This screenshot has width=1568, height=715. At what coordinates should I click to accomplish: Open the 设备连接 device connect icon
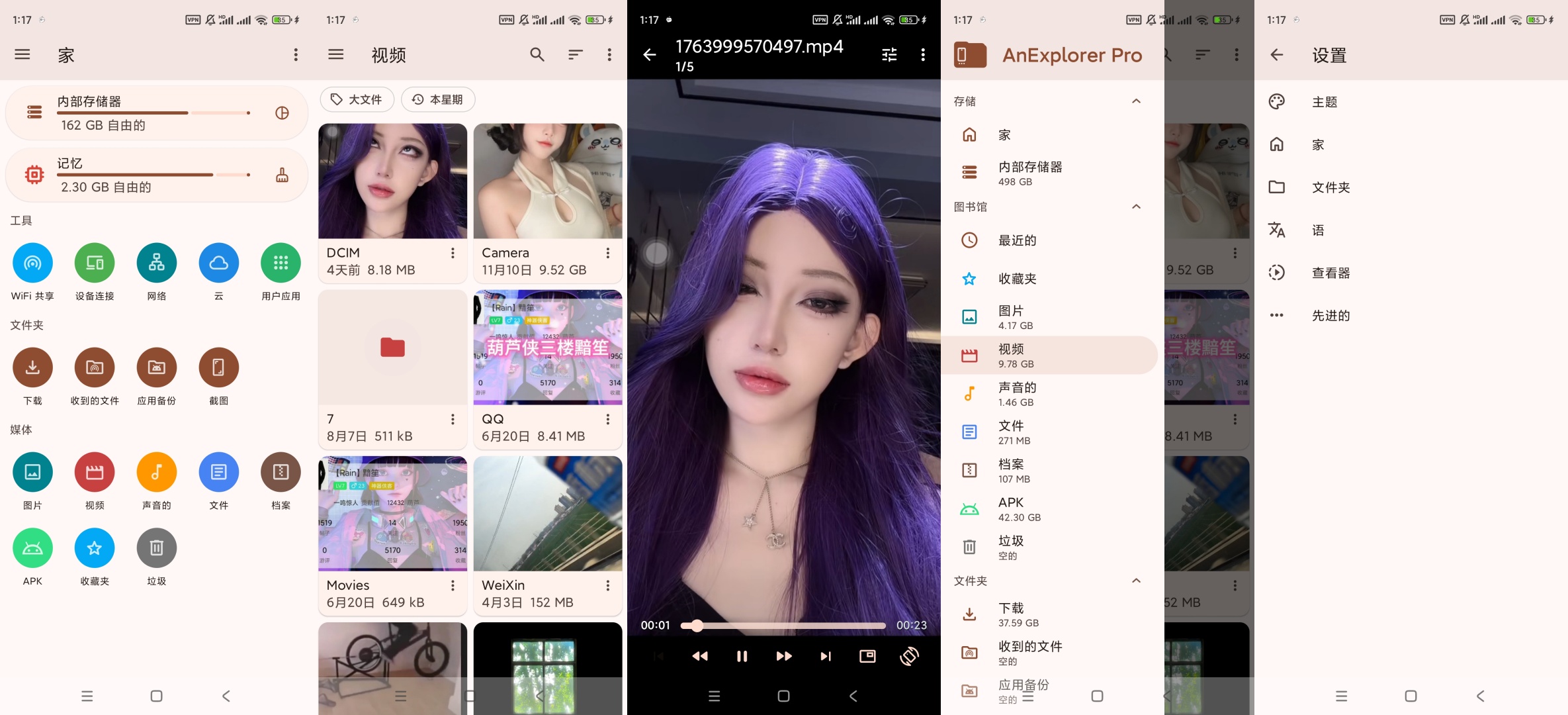(95, 263)
